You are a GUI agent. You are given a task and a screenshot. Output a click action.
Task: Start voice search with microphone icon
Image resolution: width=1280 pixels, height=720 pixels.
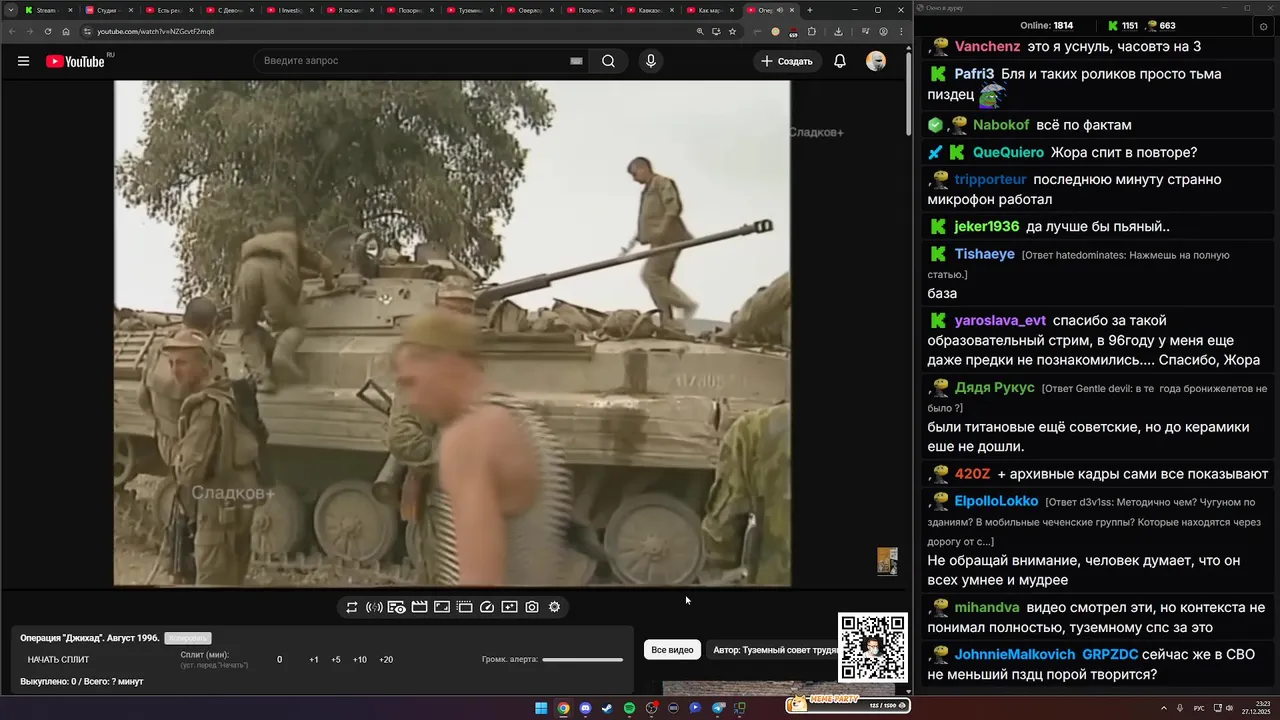point(651,61)
